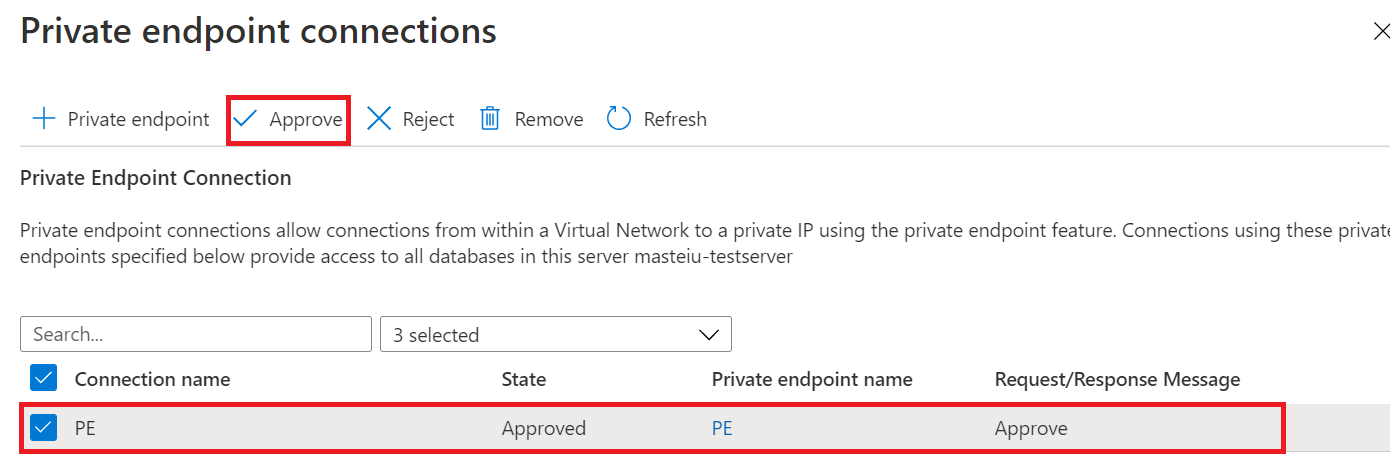Click the Remove trash can icon
Viewport: 1390px width, 471px height.
(x=490, y=119)
